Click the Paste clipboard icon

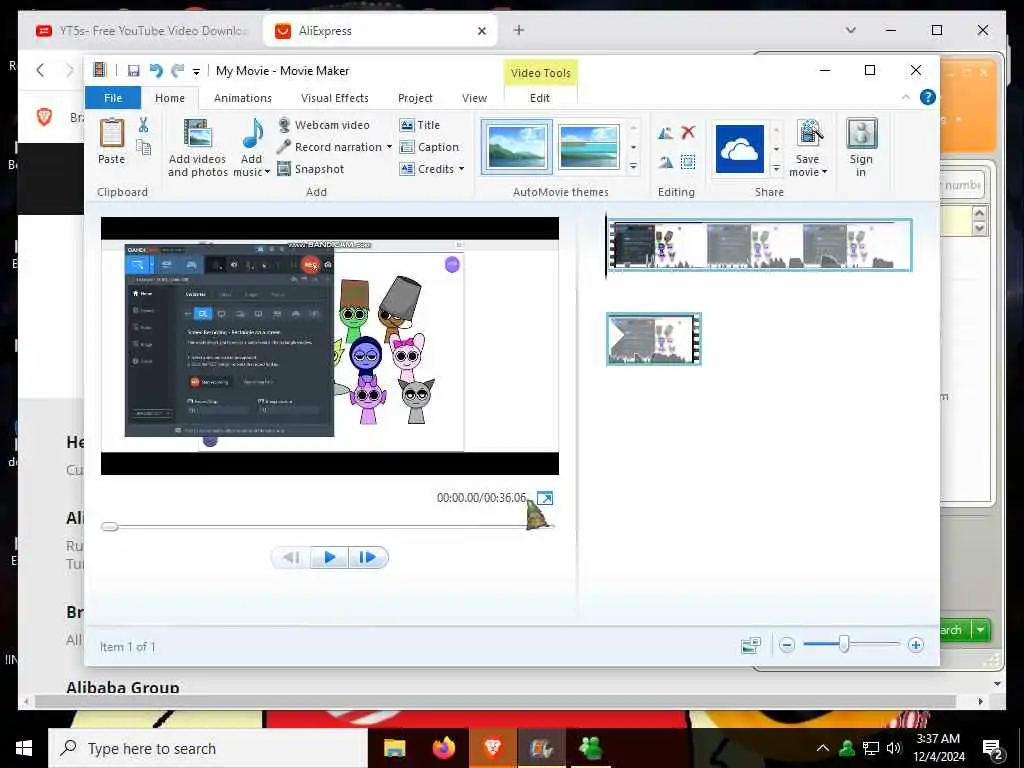point(112,133)
